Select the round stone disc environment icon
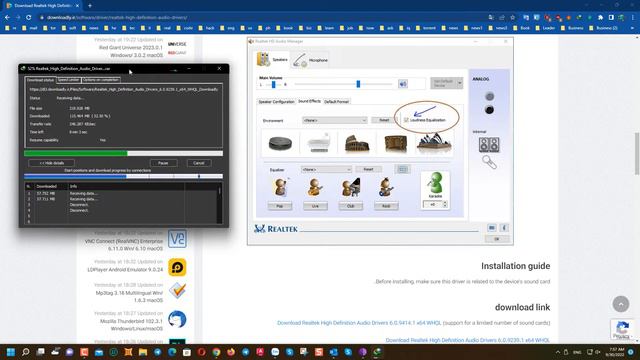 [280, 143]
